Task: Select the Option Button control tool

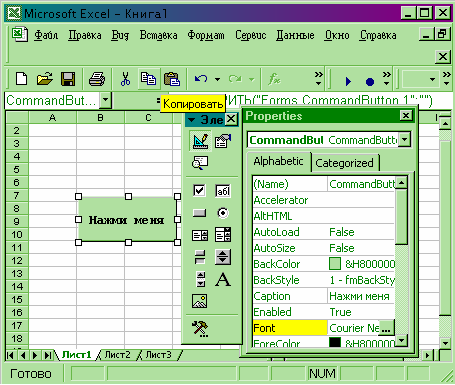Action: (223, 213)
